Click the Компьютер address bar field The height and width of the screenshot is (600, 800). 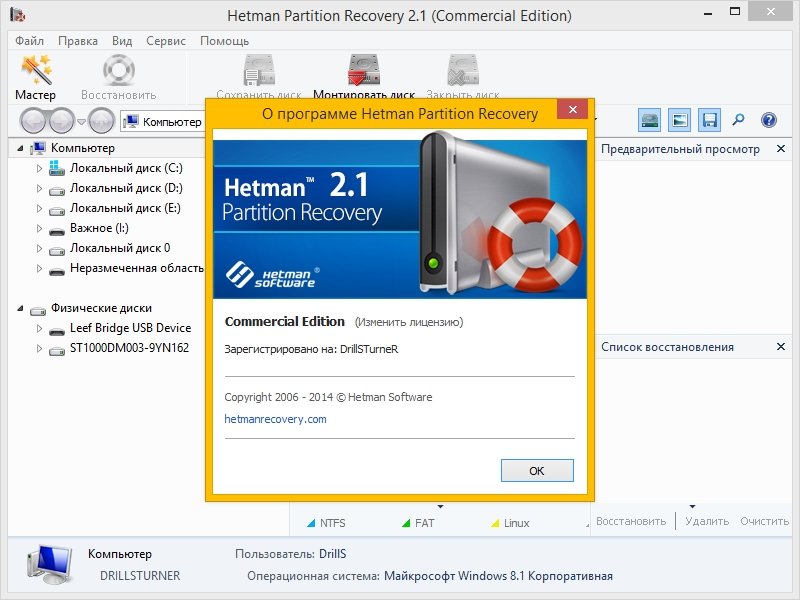tap(163, 121)
